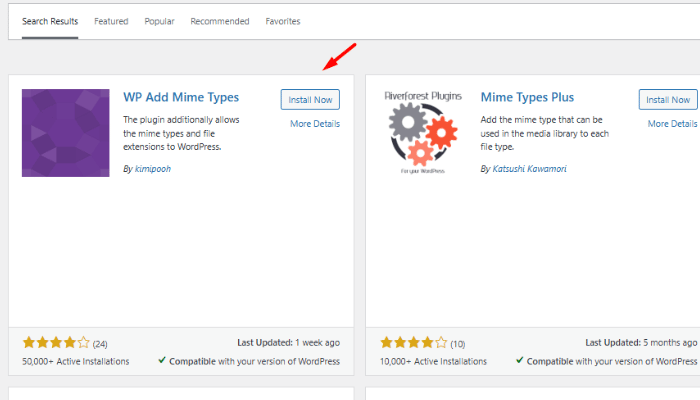This screenshot has width=700, height=400.
Task: Visit author Katsushi Kawamori's link
Action: [531, 169]
